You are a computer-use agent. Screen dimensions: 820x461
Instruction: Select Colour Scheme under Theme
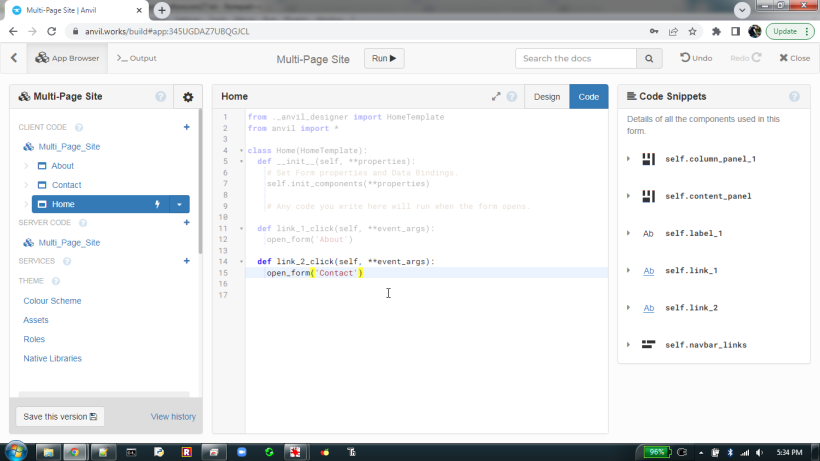tap(52, 301)
